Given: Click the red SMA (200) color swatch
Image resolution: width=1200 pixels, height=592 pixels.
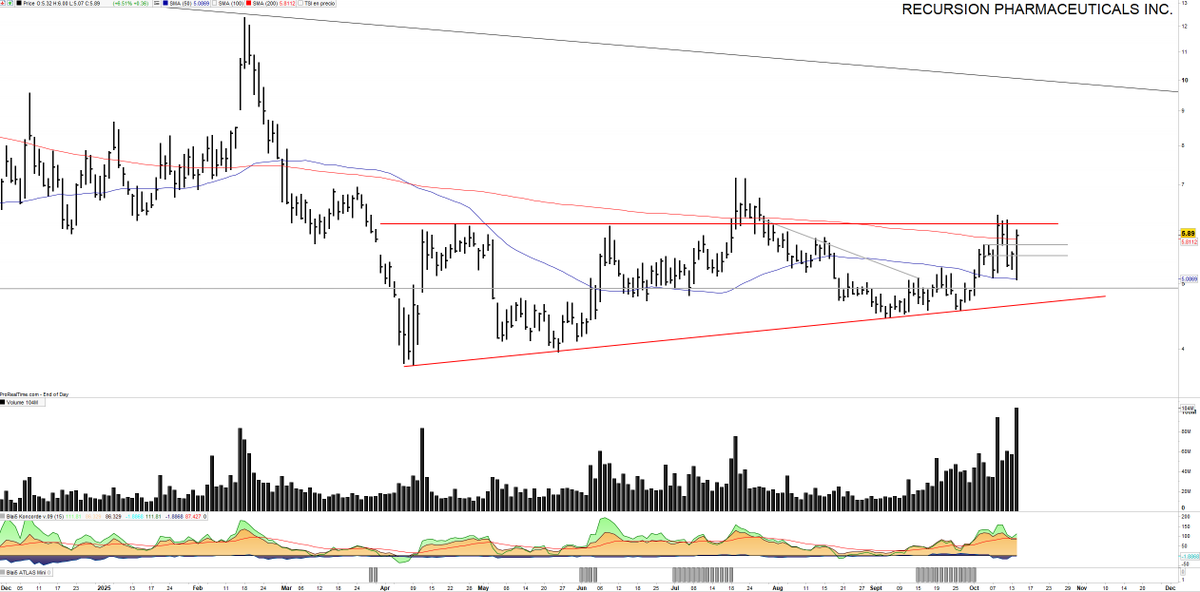Looking at the screenshot, I should coord(248,3).
